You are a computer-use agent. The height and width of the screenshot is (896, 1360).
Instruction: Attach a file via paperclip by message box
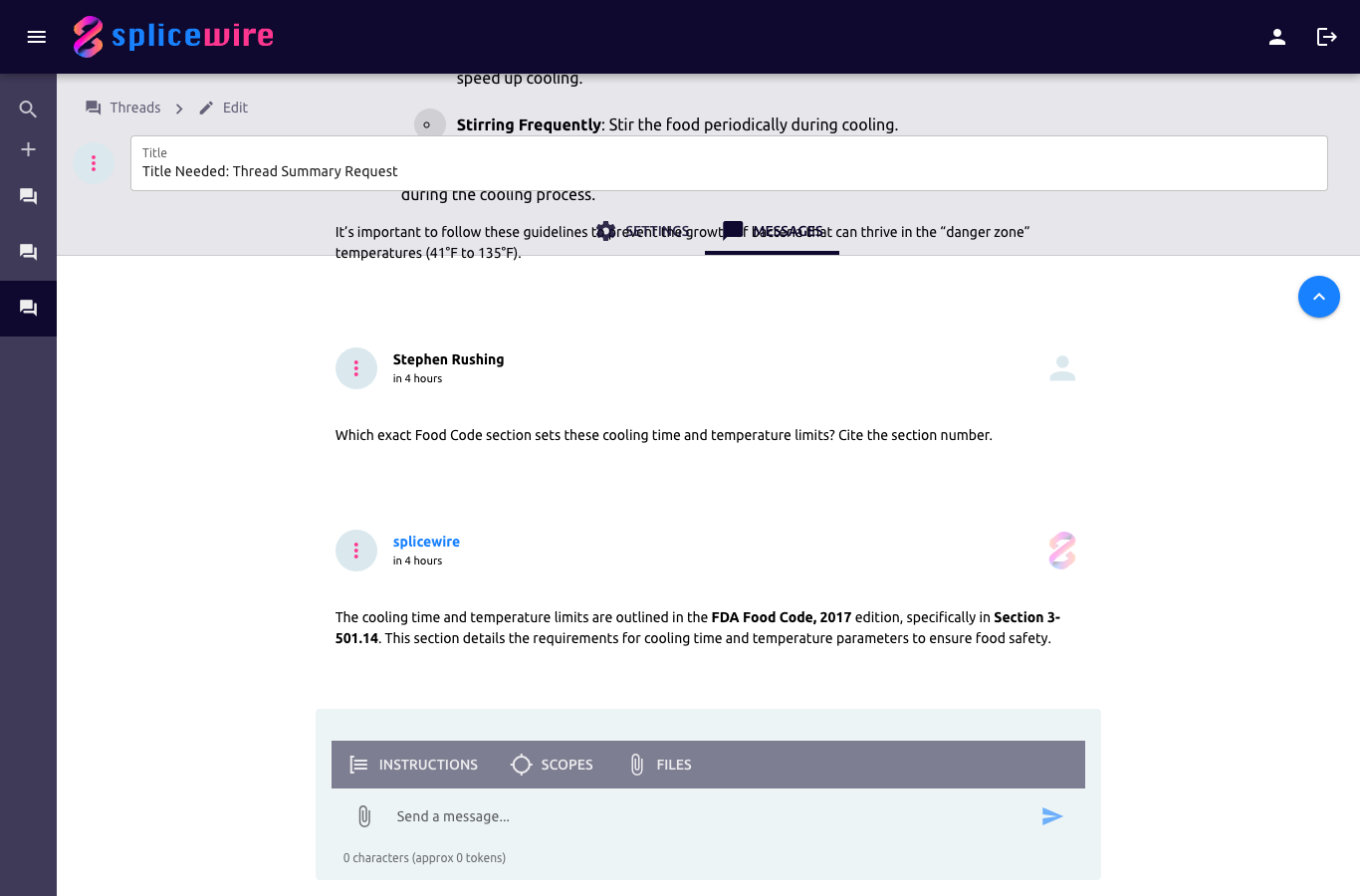coord(364,816)
